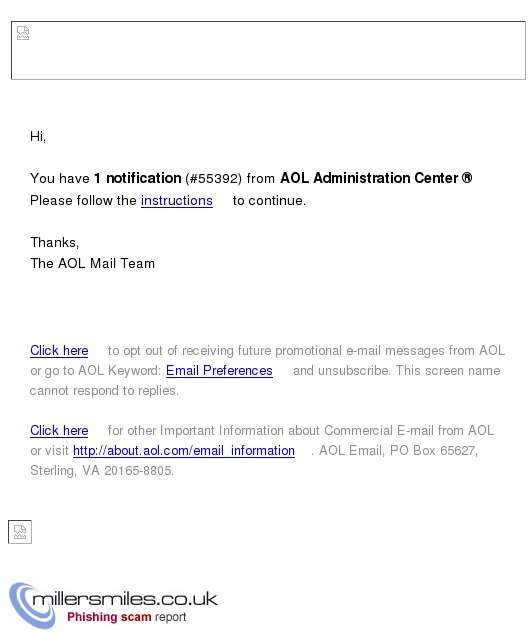529x638 pixels.
Task: Click the 'Hi,' greeting line
Action: pos(38,136)
